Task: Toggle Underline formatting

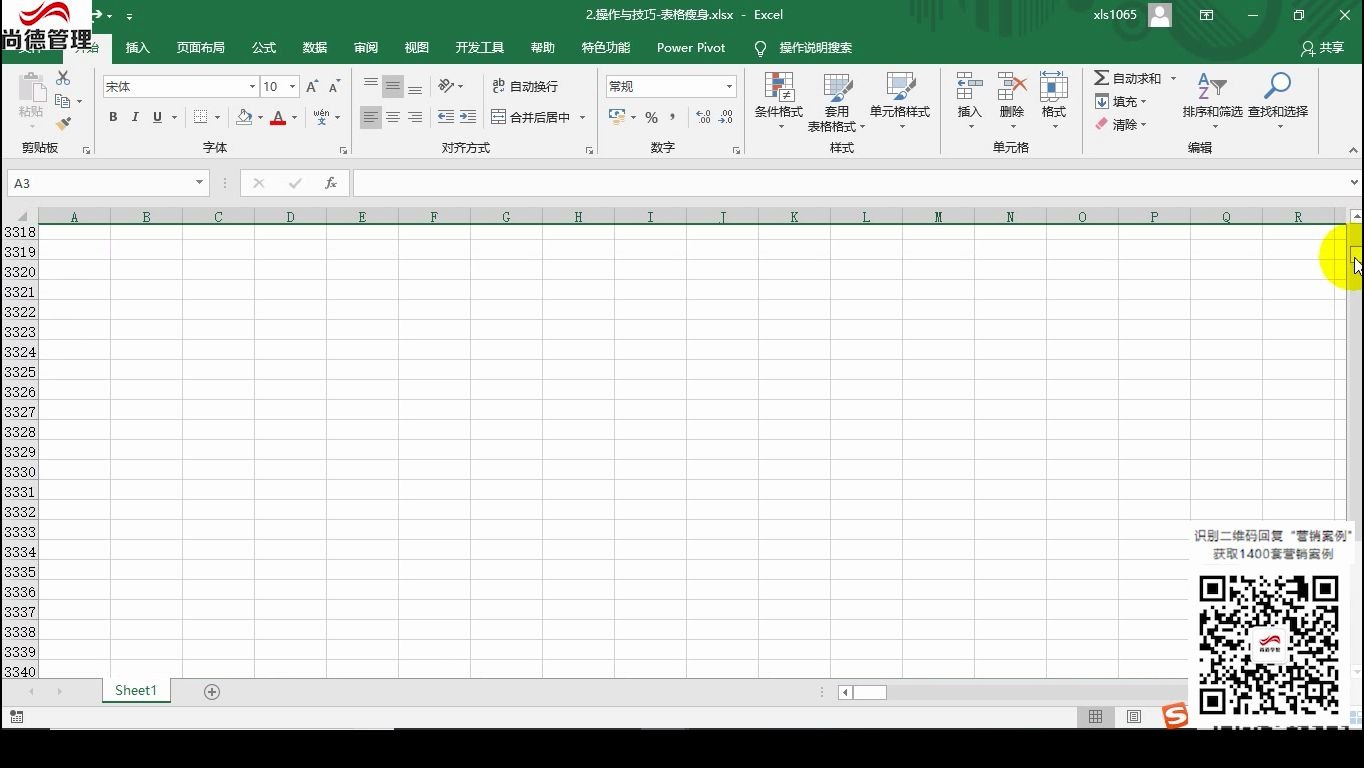Action: [157, 117]
